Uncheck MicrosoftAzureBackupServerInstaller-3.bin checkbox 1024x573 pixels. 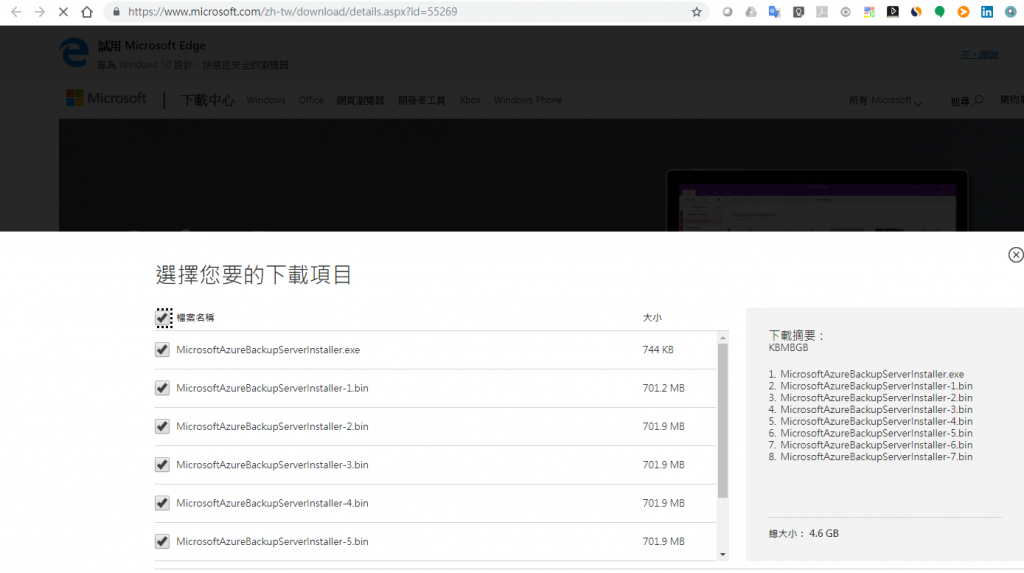click(163, 465)
